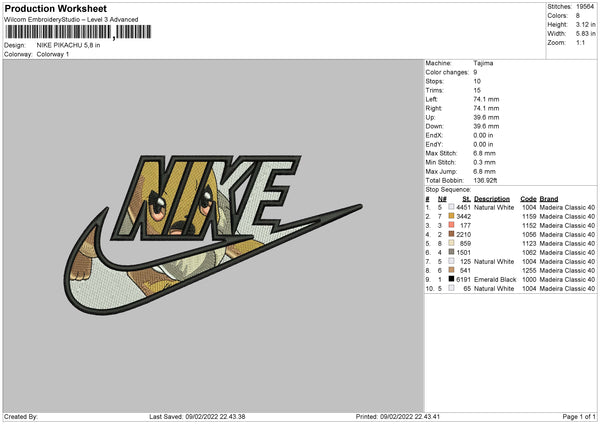Click the brown swatch for stitch count 2210
The height and width of the screenshot is (424, 600).
click(451, 234)
